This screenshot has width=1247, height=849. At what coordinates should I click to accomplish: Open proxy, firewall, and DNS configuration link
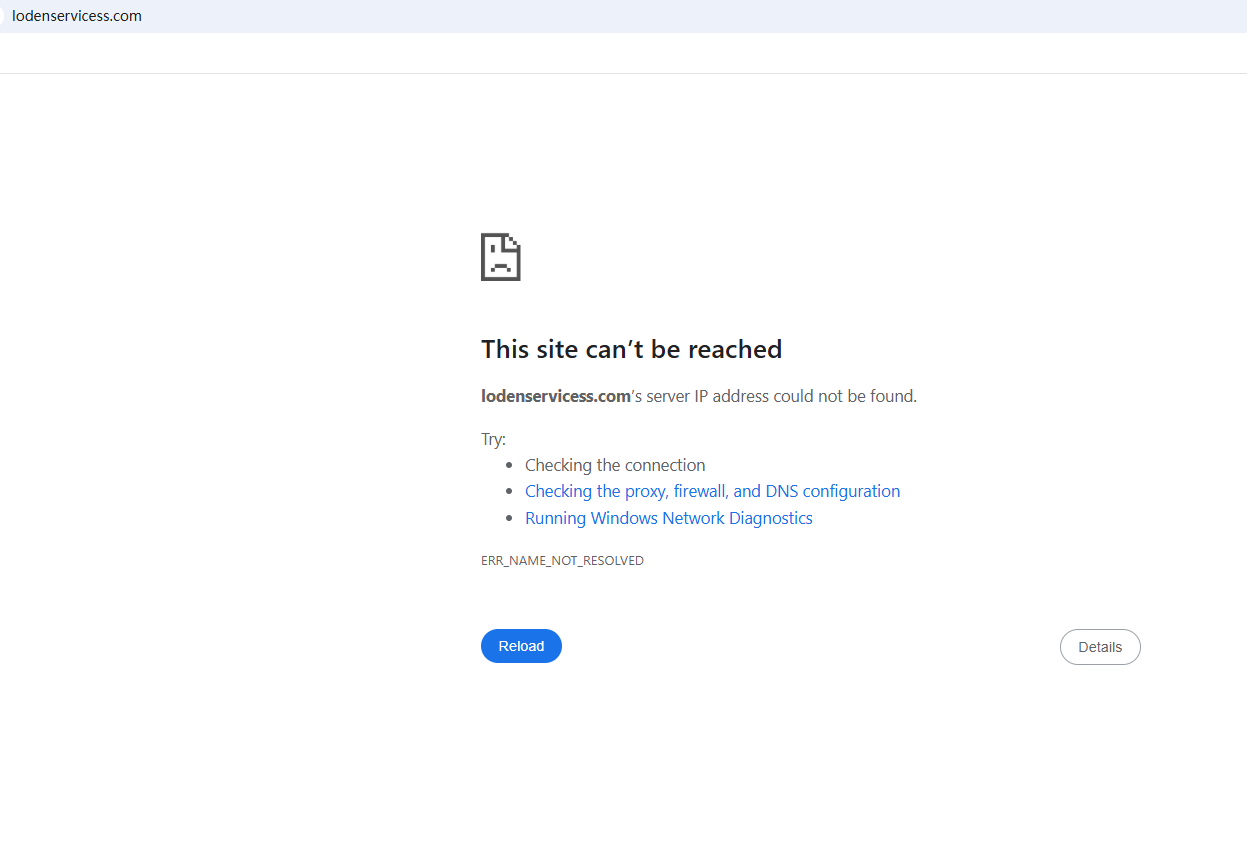(x=712, y=491)
